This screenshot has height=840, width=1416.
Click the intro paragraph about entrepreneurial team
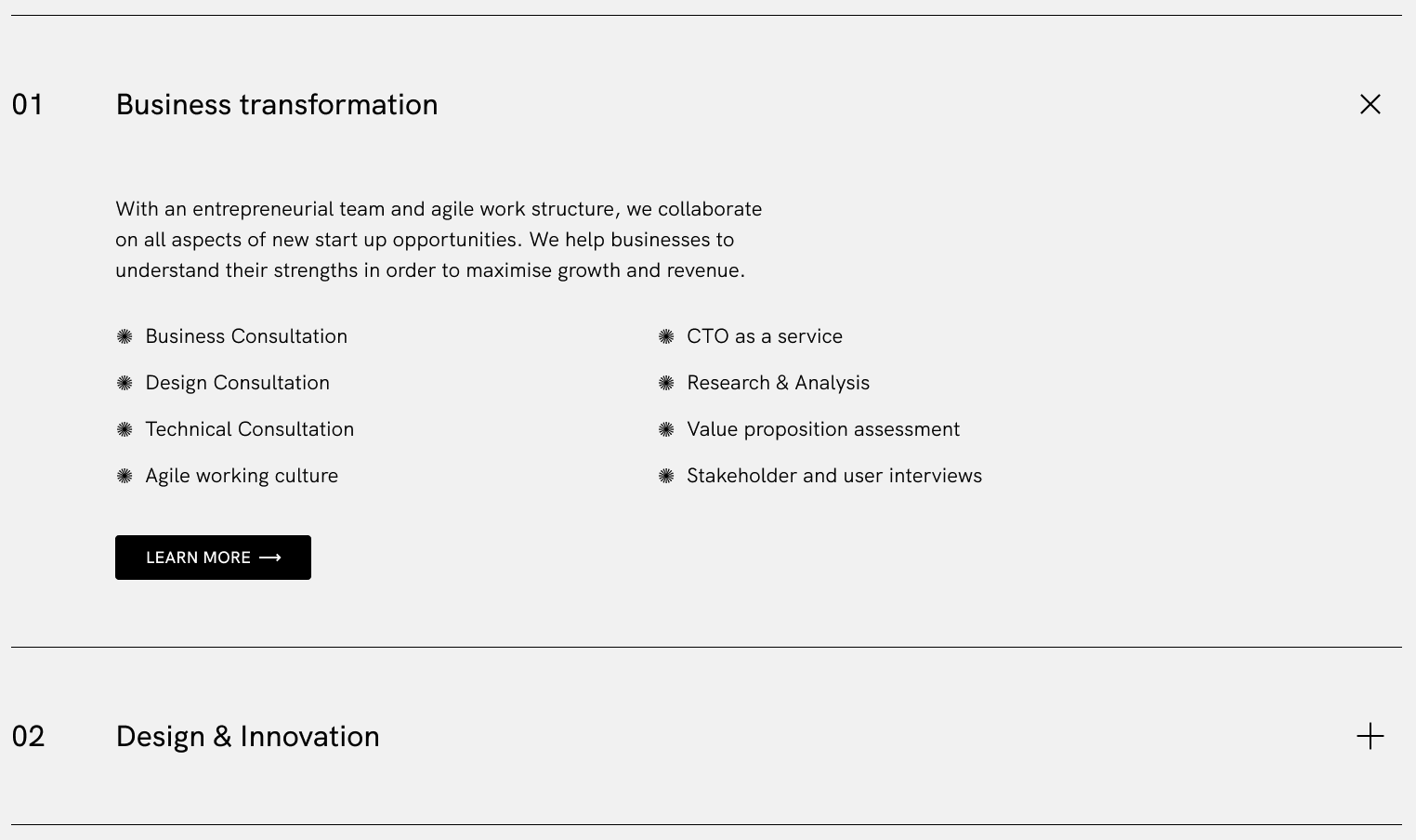click(439, 240)
